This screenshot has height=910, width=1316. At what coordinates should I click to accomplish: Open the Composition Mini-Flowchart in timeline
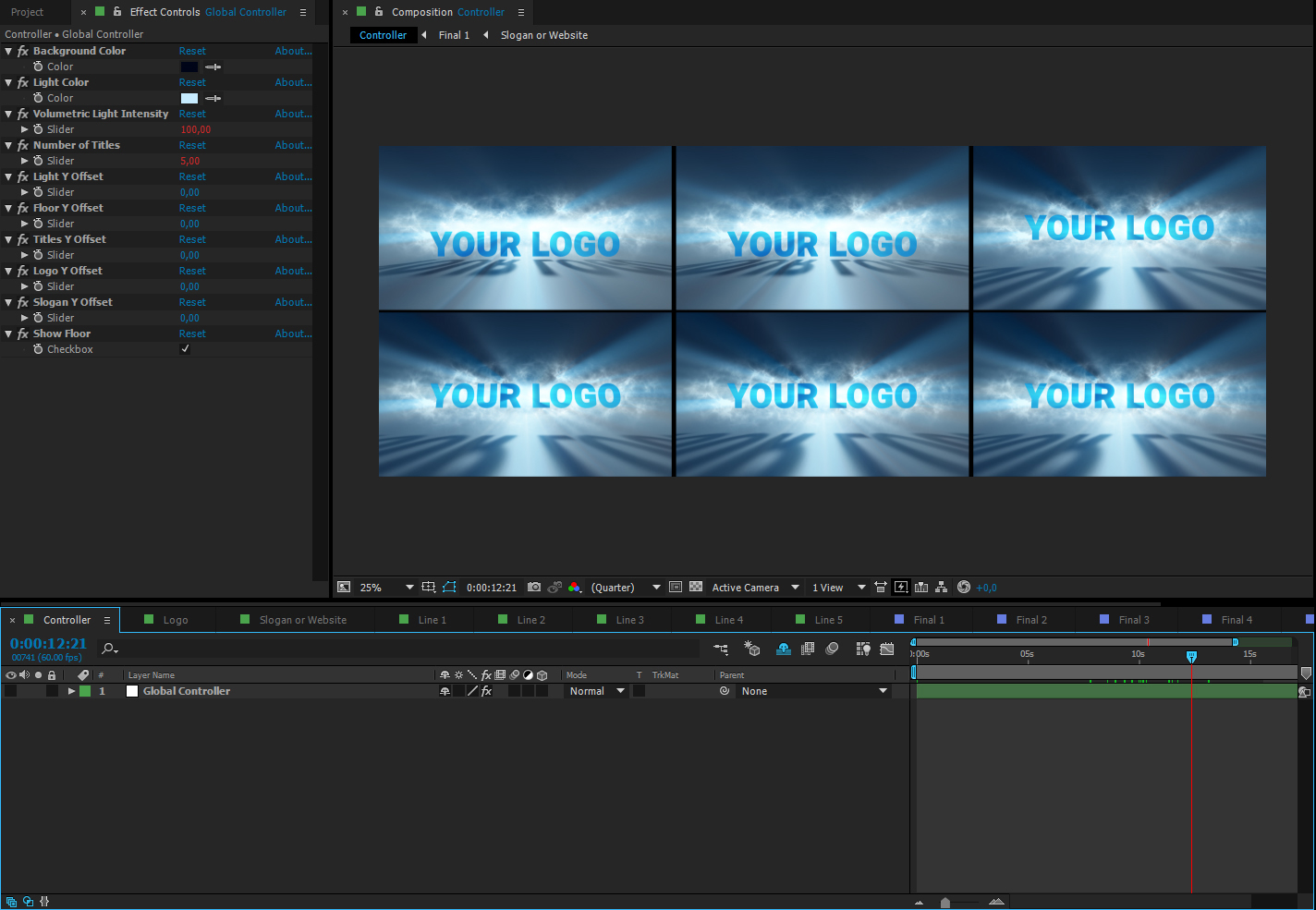tap(721, 649)
